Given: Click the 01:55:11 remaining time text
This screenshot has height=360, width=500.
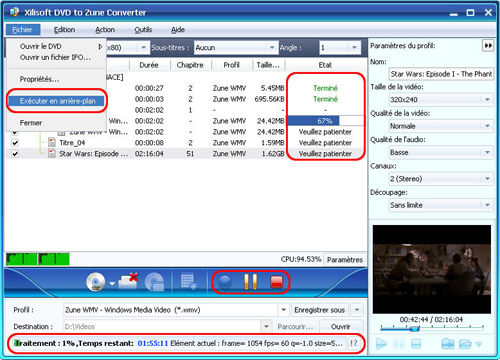Looking at the screenshot, I should (x=153, y=343).
